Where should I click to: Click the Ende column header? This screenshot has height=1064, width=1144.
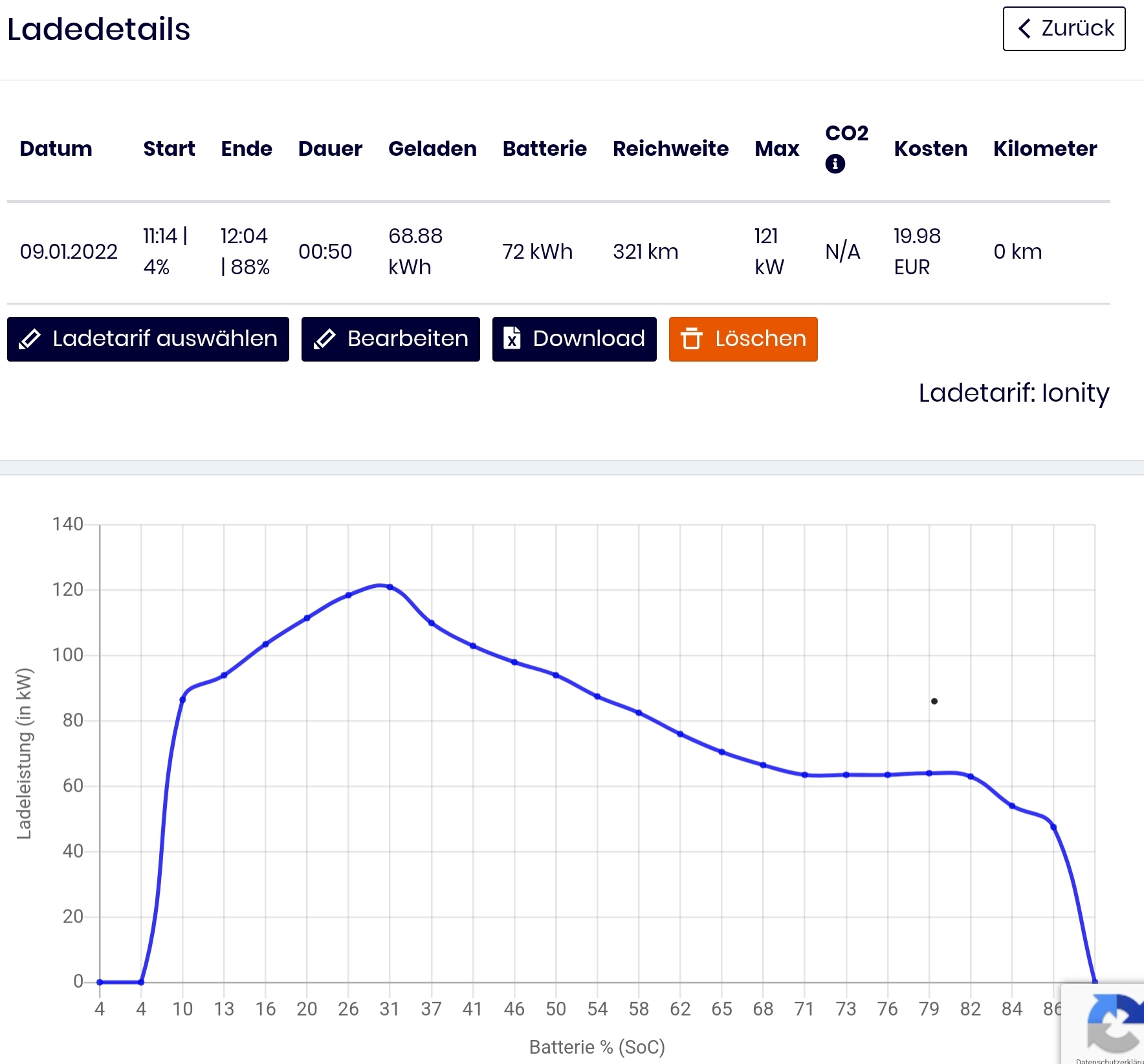(247, 149)
